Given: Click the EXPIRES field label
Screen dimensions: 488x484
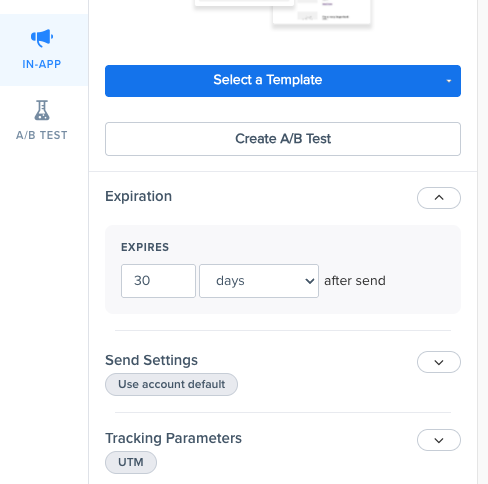Looking at the screenshot, I should click(x=145, y=247).
